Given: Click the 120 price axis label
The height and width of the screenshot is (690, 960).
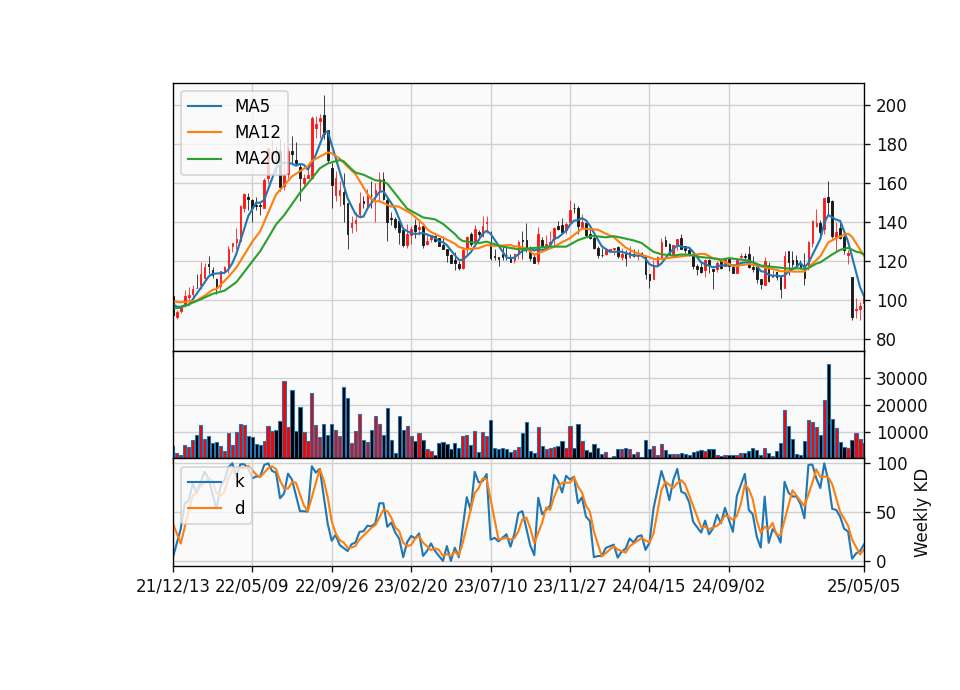Looking at the screenshot, I should (x=891, y=262).
